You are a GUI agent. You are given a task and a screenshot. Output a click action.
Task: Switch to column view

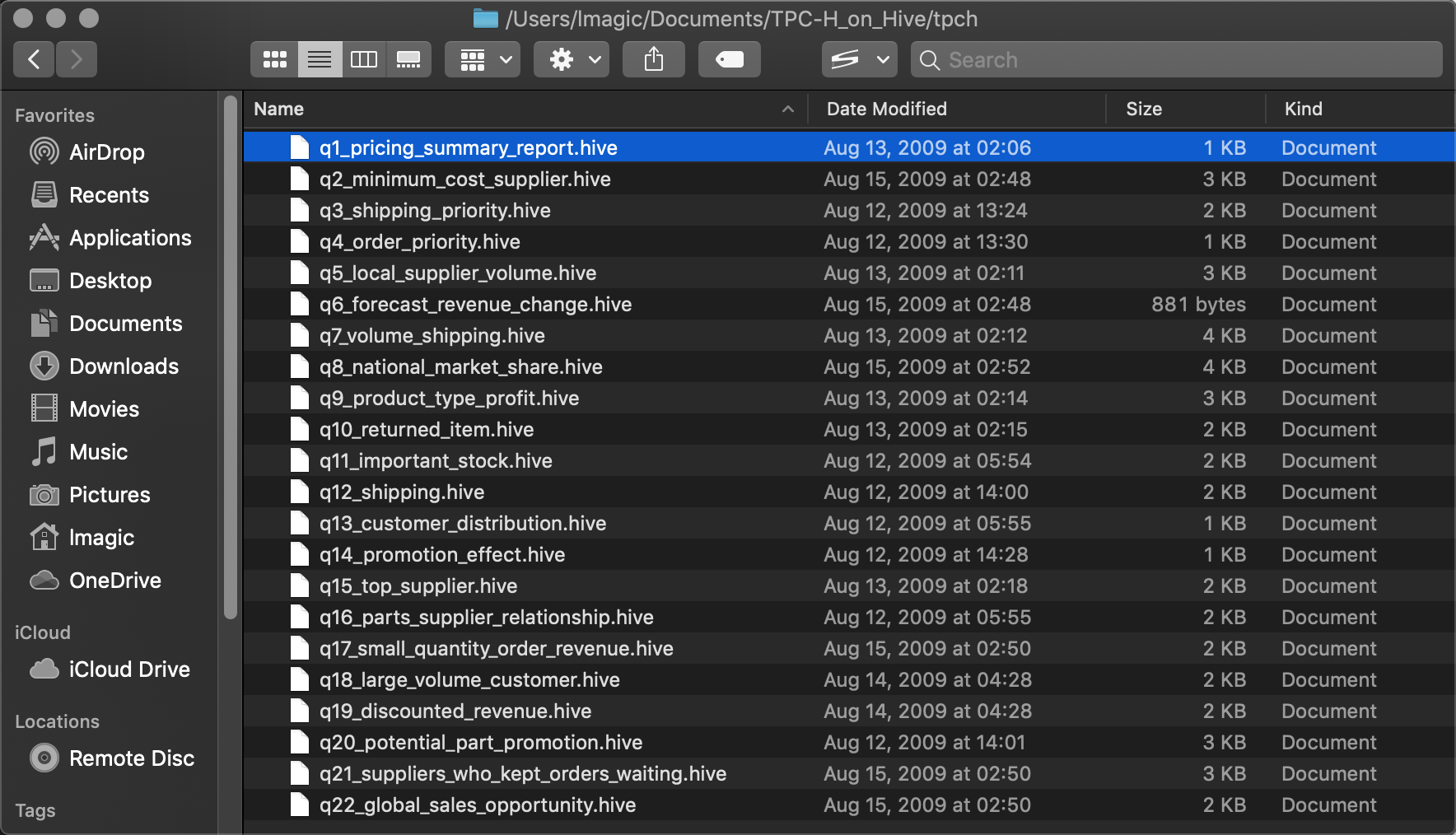coord(364,59)
